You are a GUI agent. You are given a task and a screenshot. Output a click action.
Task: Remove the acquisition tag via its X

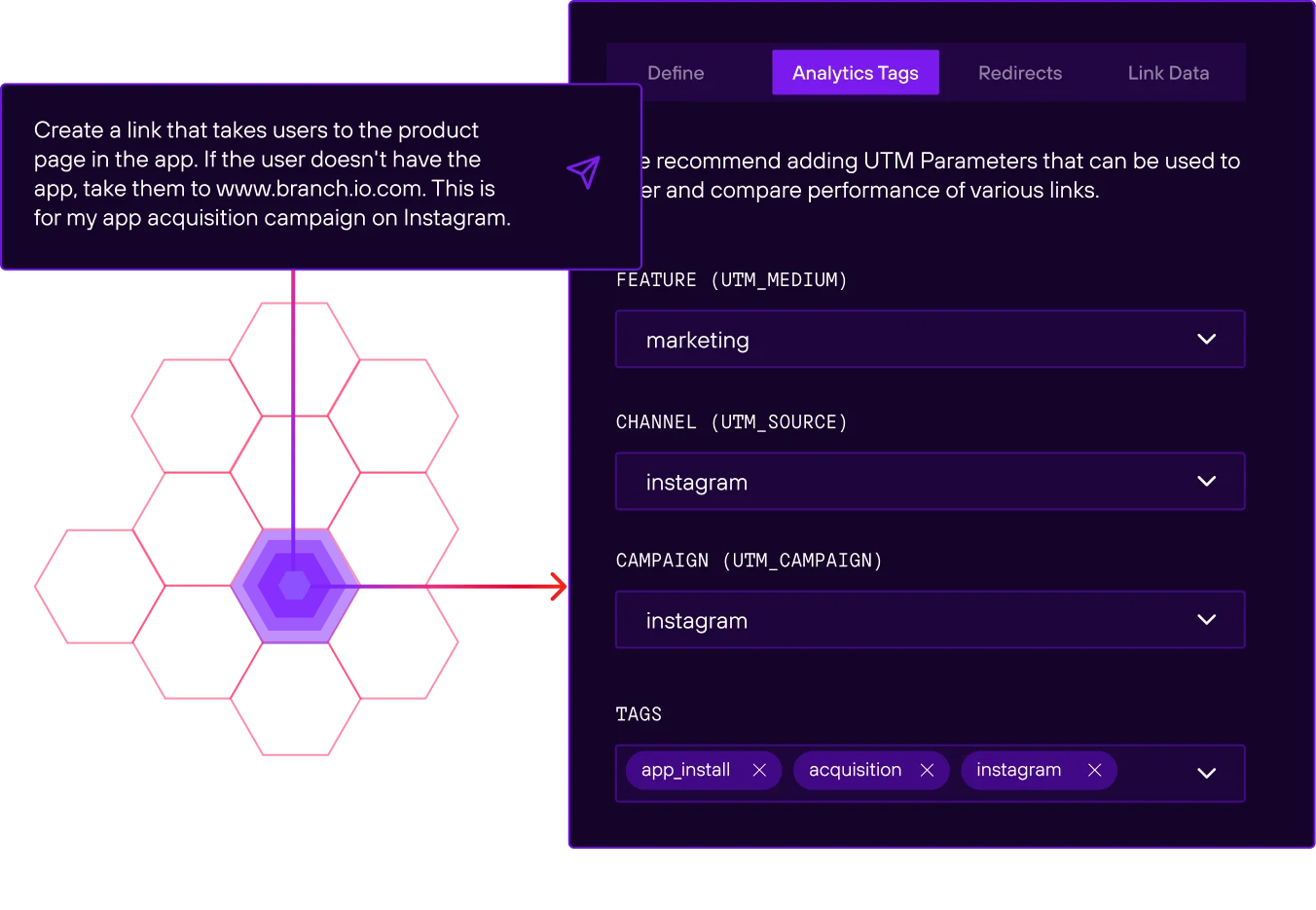[x=927, y=769]
